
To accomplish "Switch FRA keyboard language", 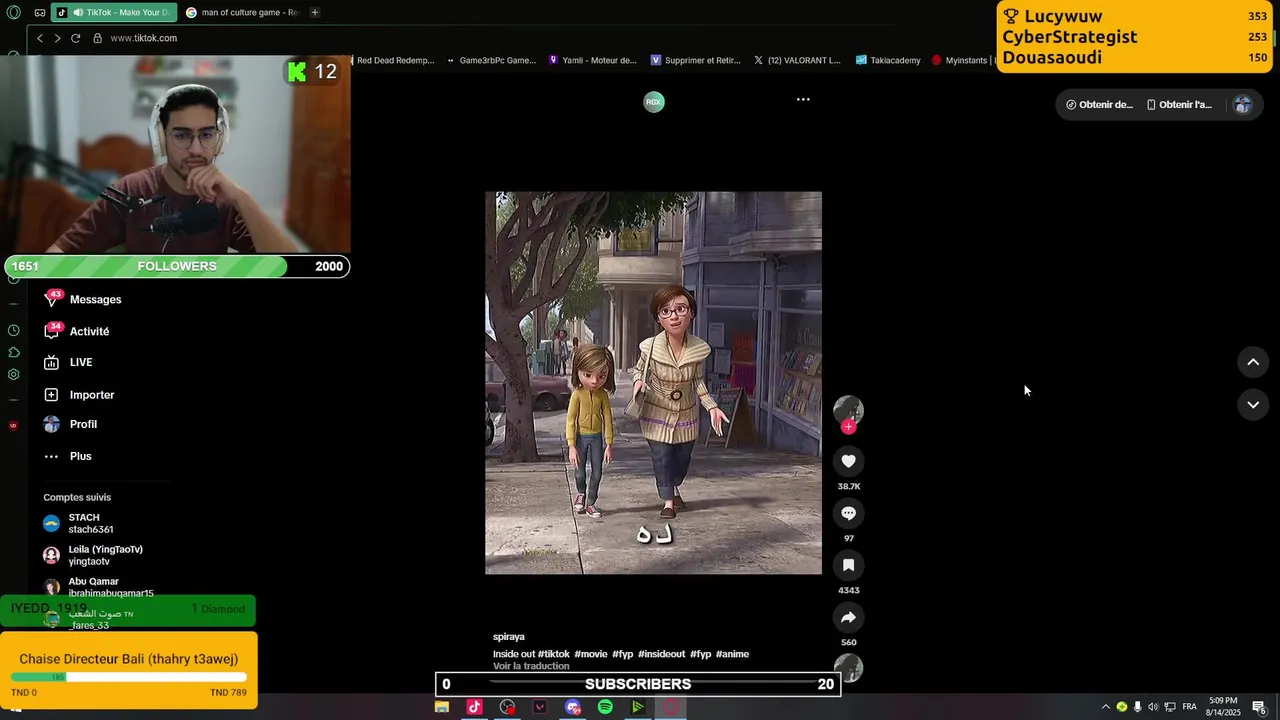I will [x=1189, y=707].
